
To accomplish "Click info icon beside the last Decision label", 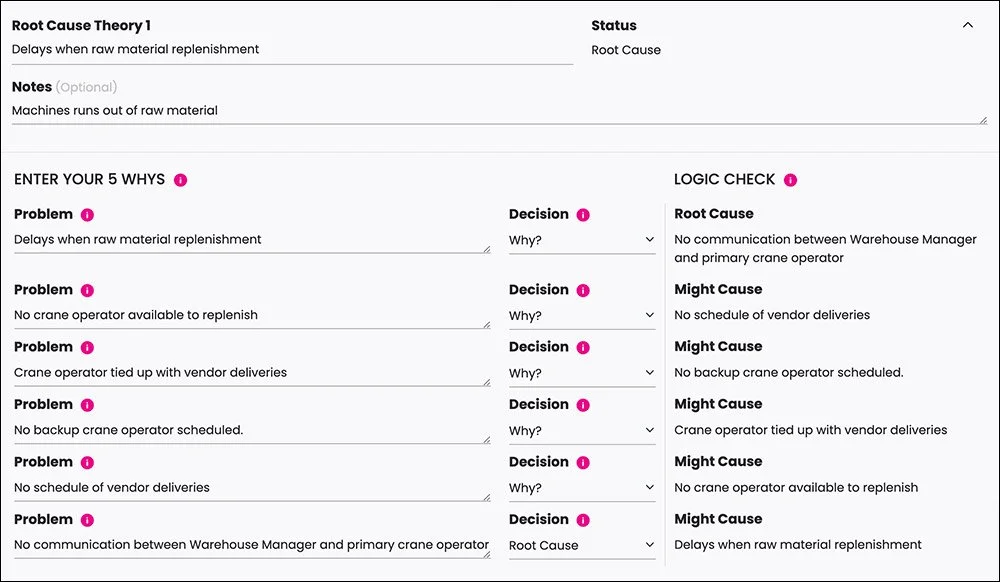I will (583, 520).
